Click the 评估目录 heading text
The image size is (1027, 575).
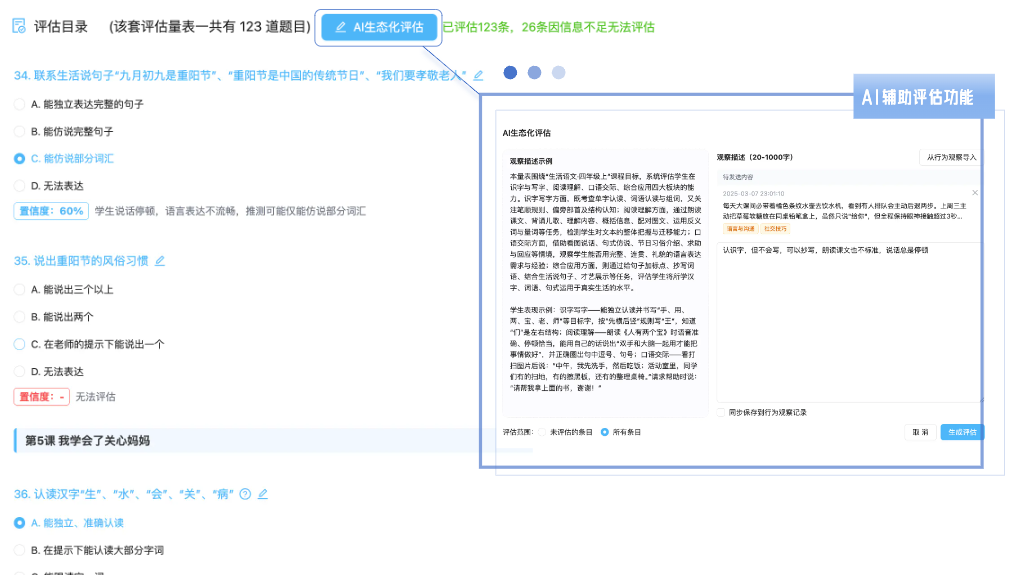pyautogui.click(x=61, y=27)
